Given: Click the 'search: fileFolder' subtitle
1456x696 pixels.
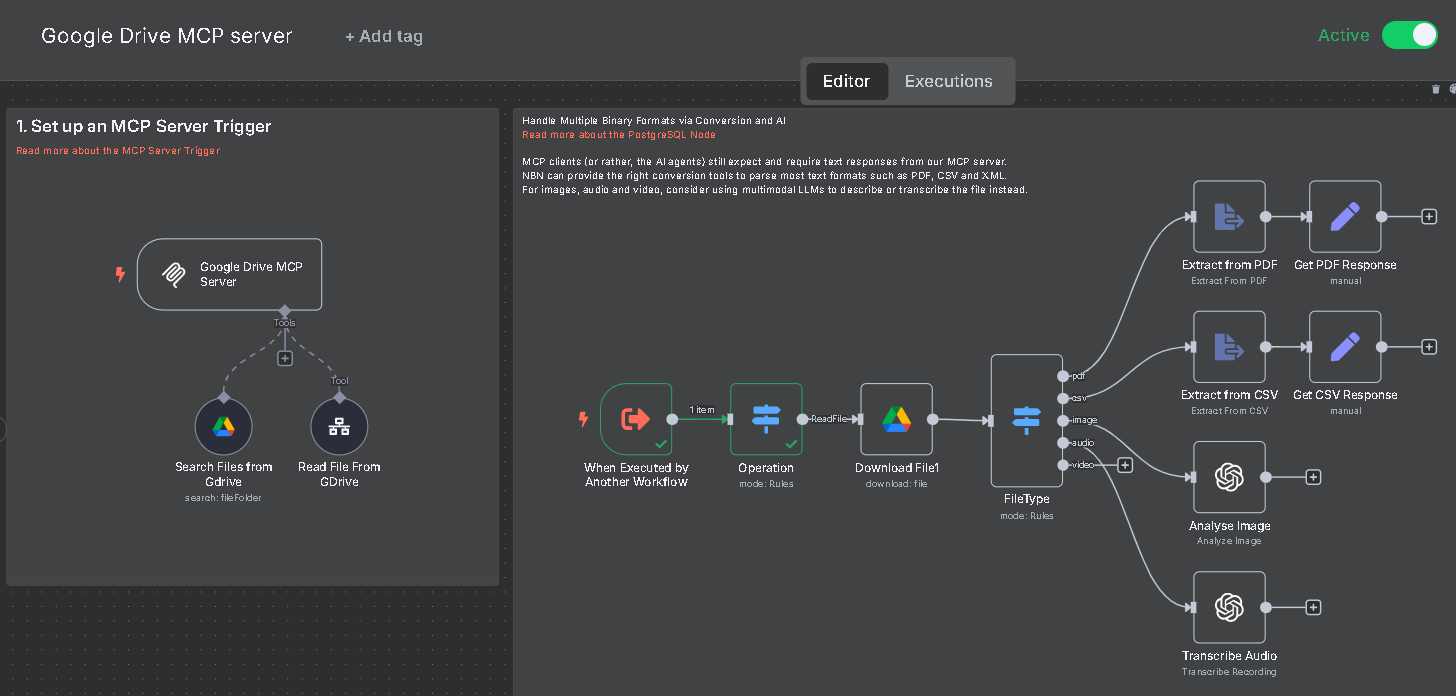Looking at the screenshot, I should [223, 498].
